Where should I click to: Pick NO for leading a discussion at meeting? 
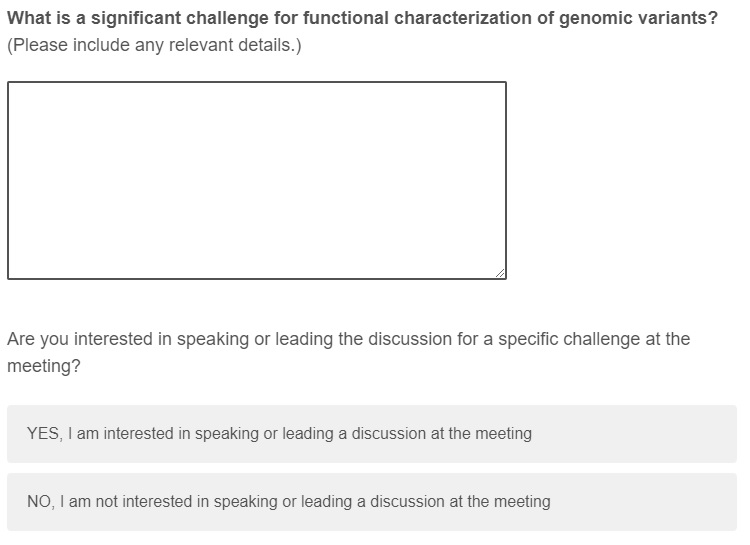click(x=371, y=502)
